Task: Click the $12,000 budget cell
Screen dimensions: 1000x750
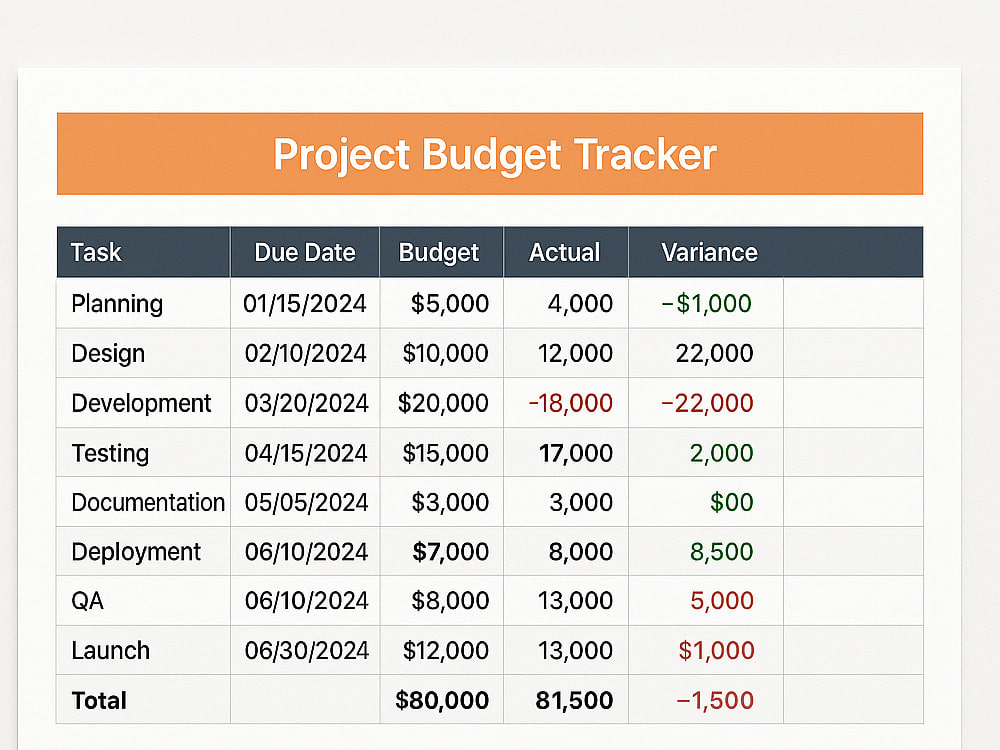Action: pyautogui.click(x=441, y=650)
